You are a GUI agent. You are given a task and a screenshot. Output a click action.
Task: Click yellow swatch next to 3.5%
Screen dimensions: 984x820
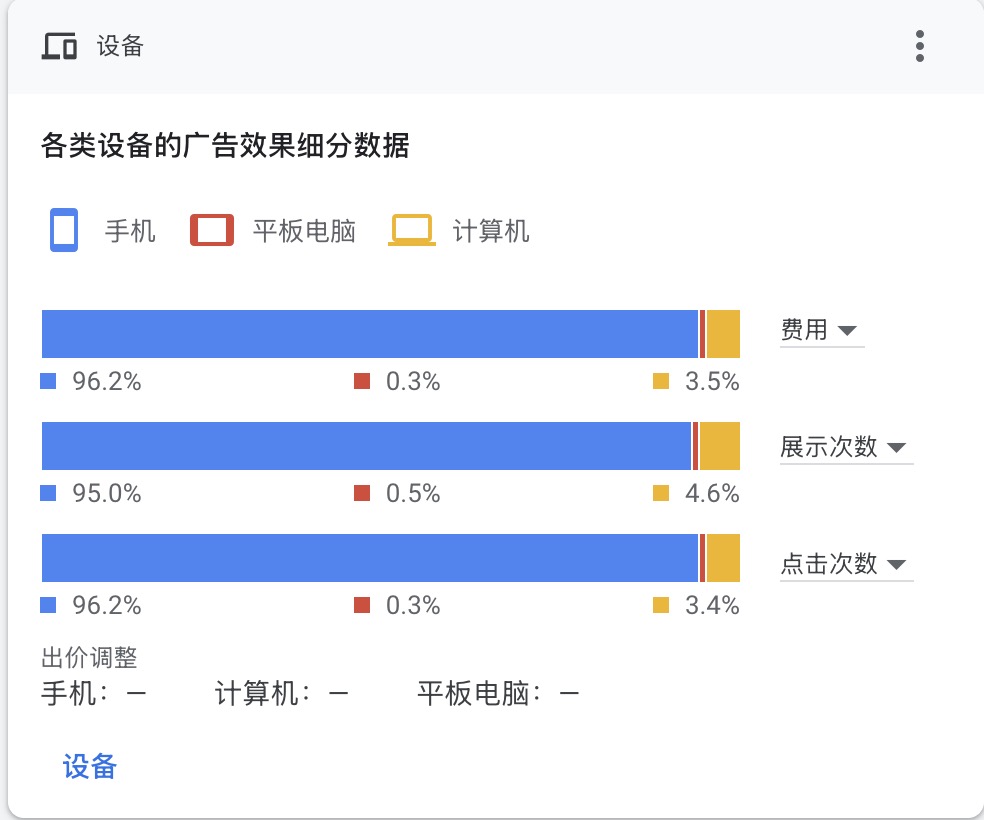[661, 381]
